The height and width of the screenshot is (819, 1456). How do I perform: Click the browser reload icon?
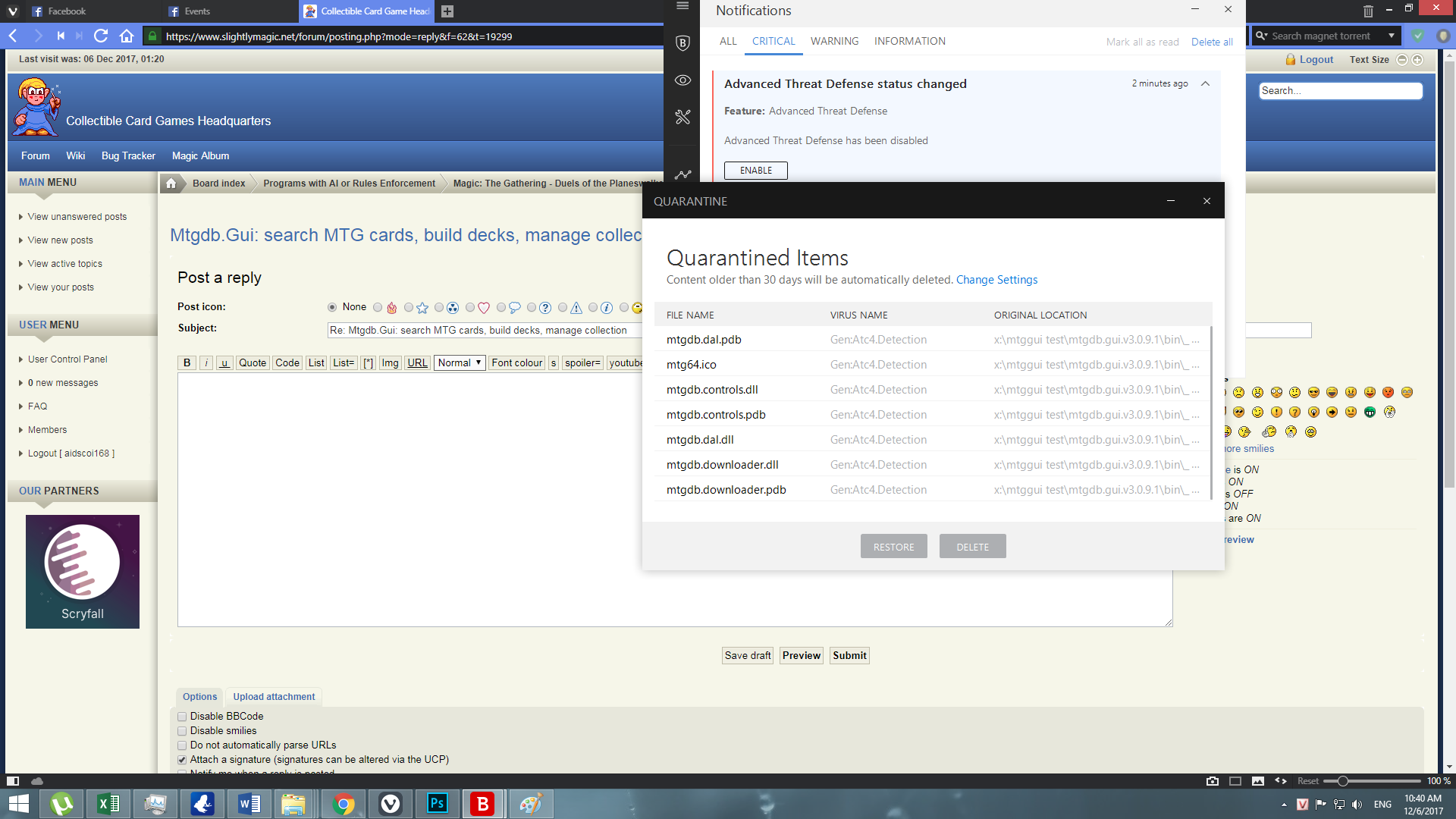[101, 36]
